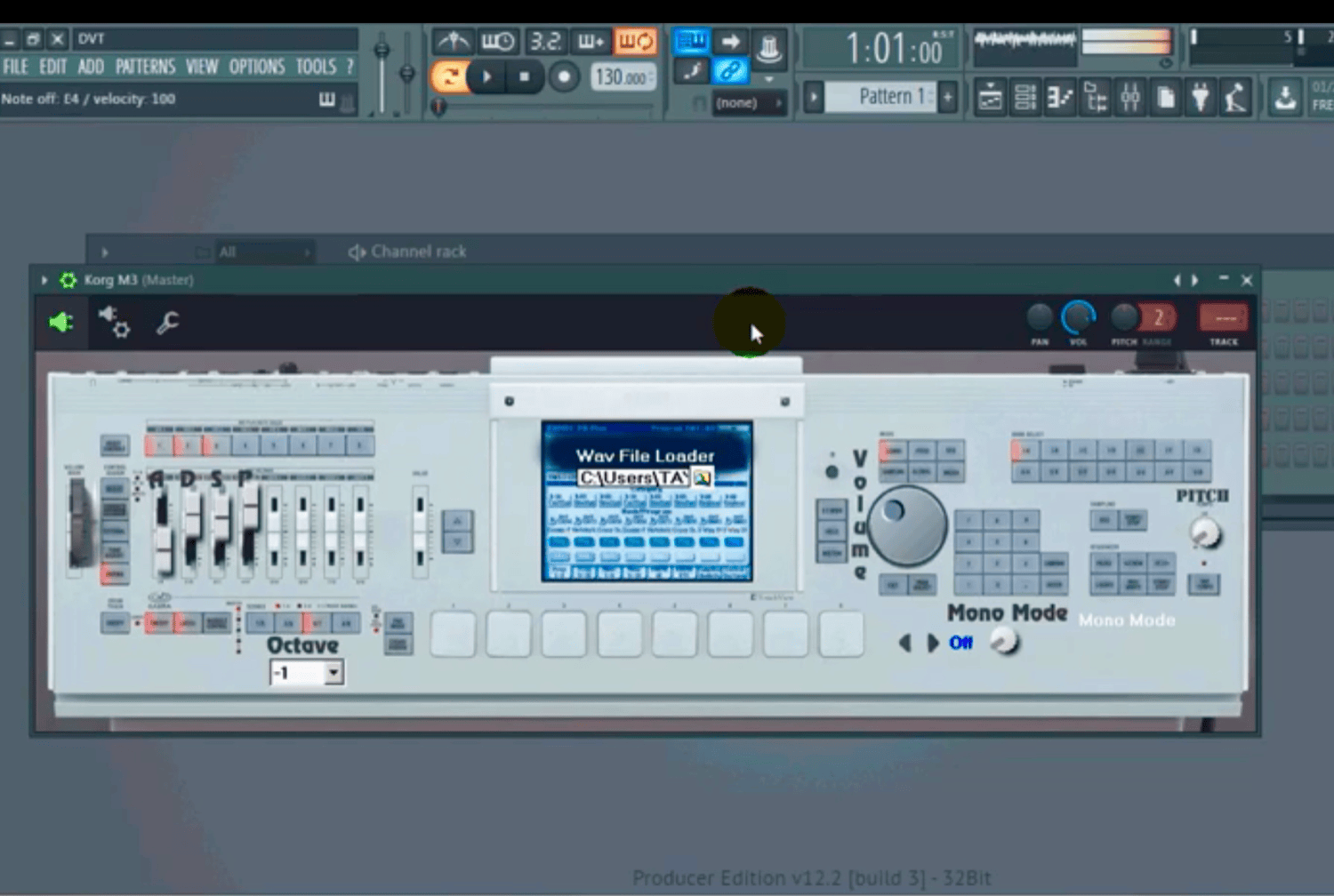The width and height of the screenshot is (1334, 896).
Task: Open the mixer icon
Action: point(1130,97)
